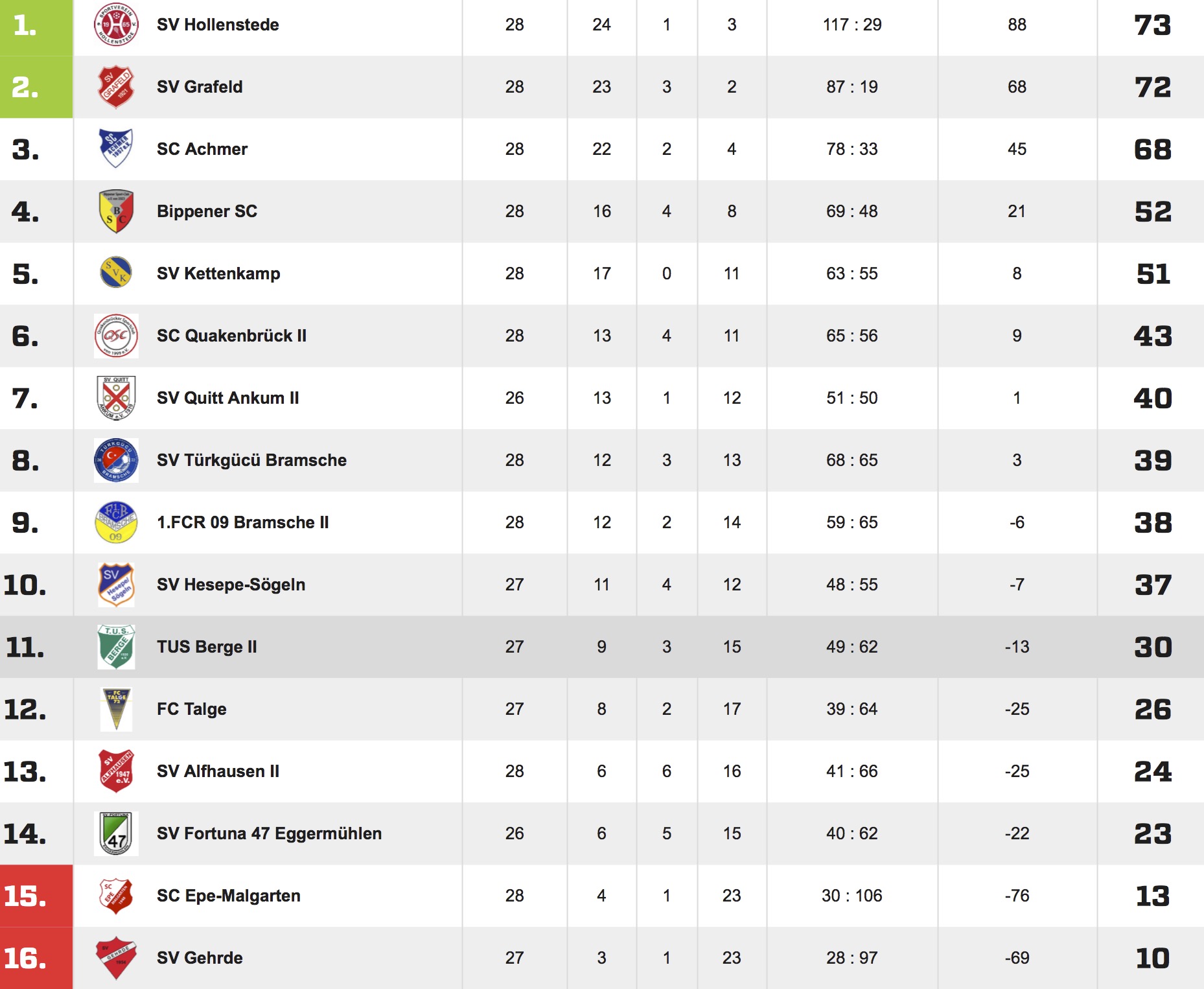Click the TUS Berge II green crest
The width and height of the screenshot is (1204, 989).
pyautogui.click(x=116, y=647)
